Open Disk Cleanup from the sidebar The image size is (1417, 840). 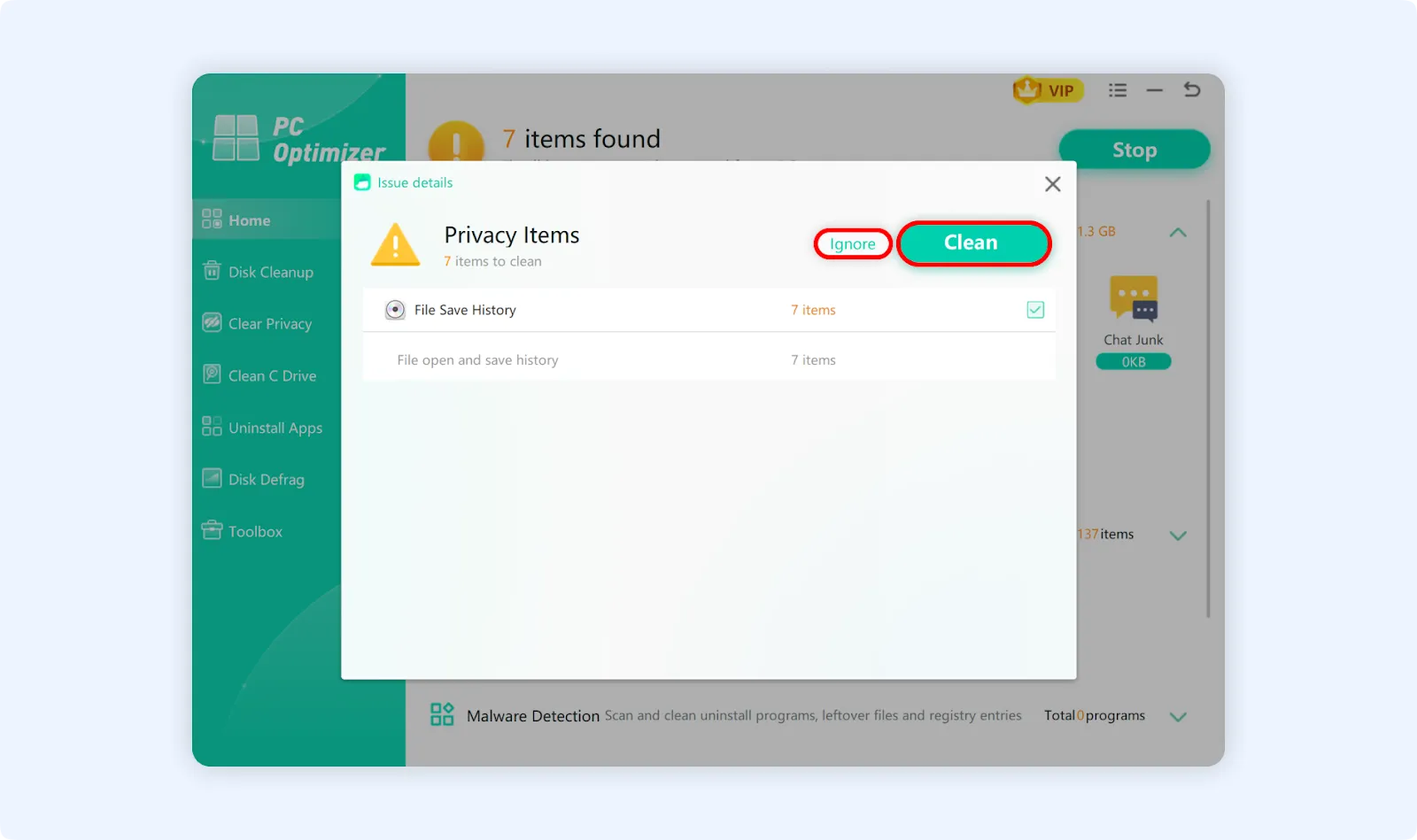pyautogui.click(x=269, y=272)
